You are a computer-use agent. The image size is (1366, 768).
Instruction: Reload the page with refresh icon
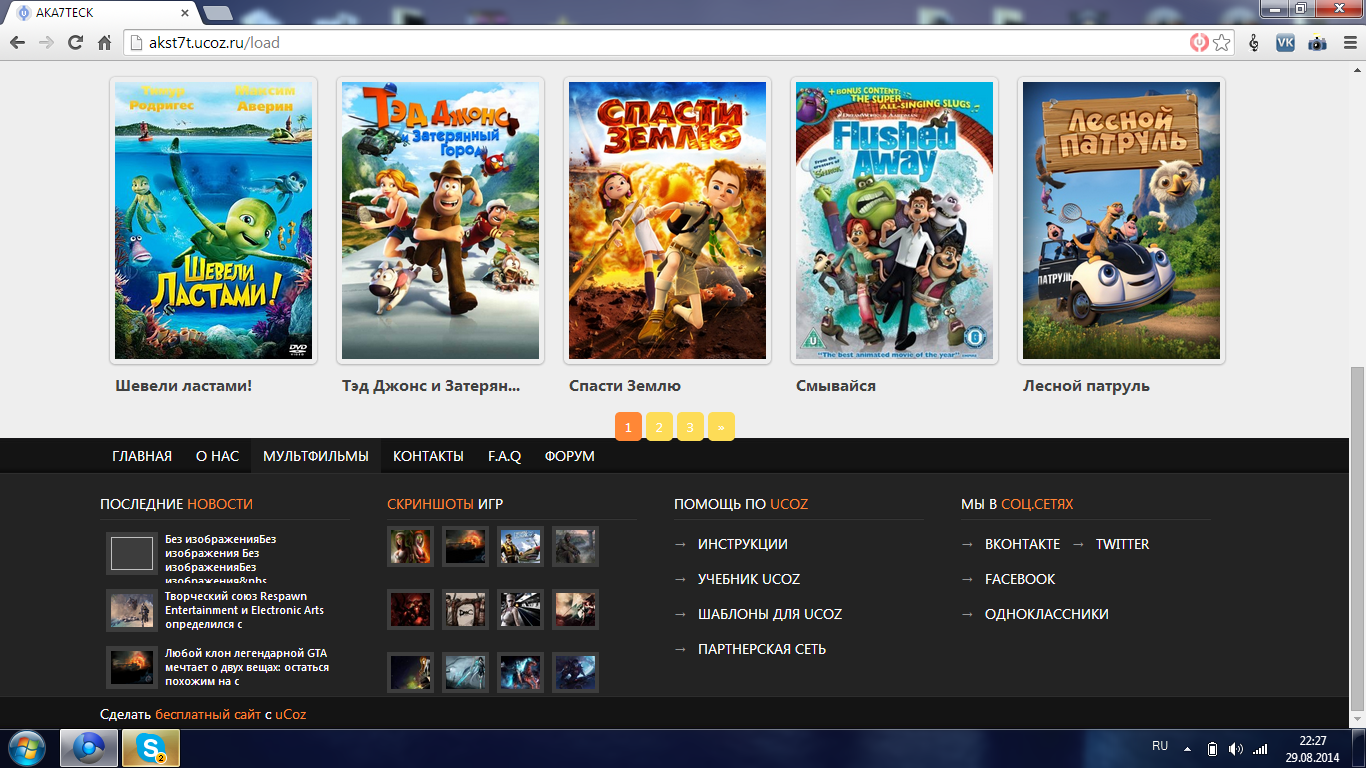[x=75, y=42]
